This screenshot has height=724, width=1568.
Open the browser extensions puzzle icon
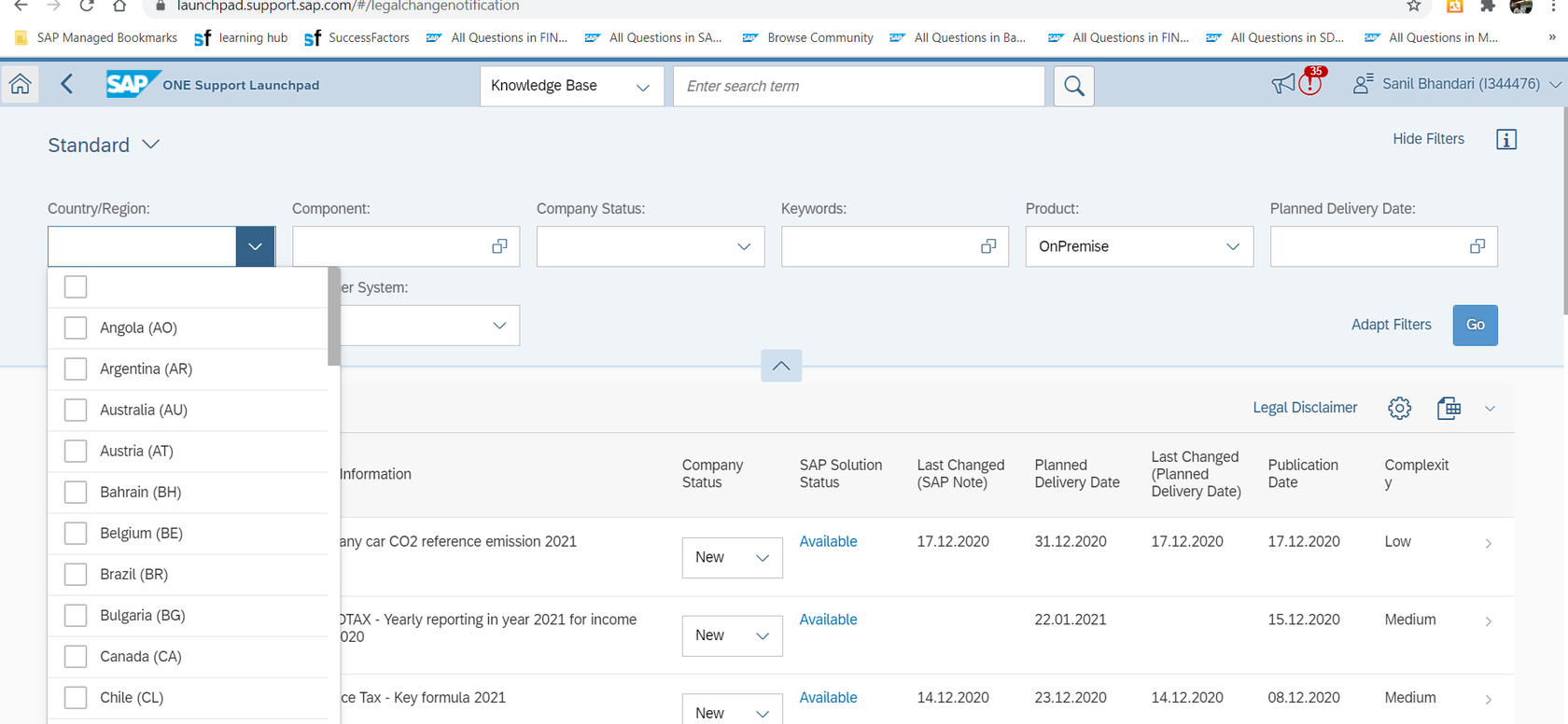pyautogui.click(x=1488, y=6)
